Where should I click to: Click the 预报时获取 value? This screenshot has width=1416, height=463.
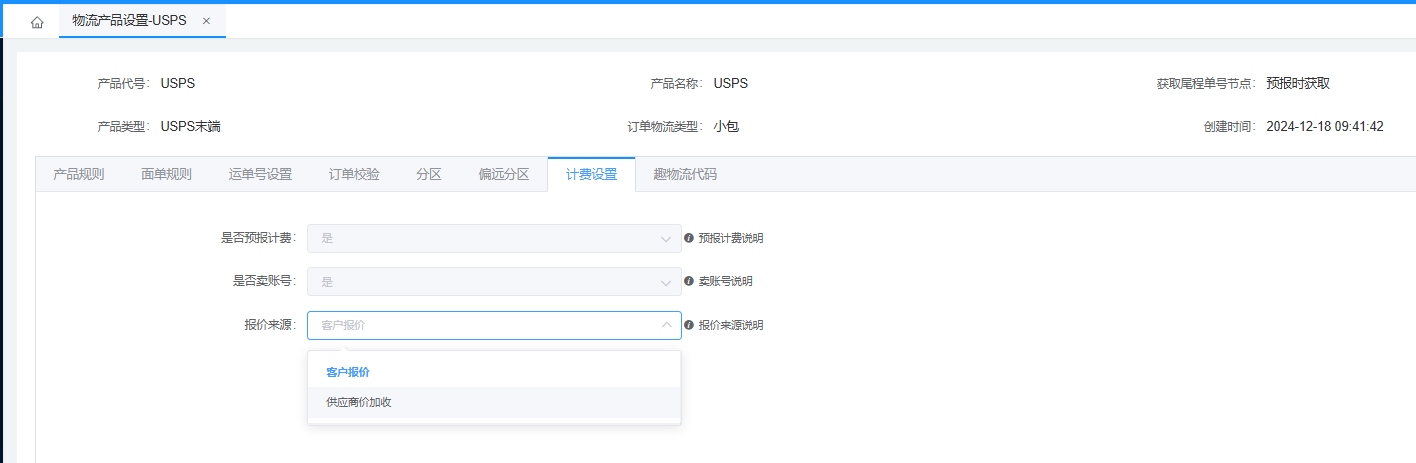tap(1298, 84)
